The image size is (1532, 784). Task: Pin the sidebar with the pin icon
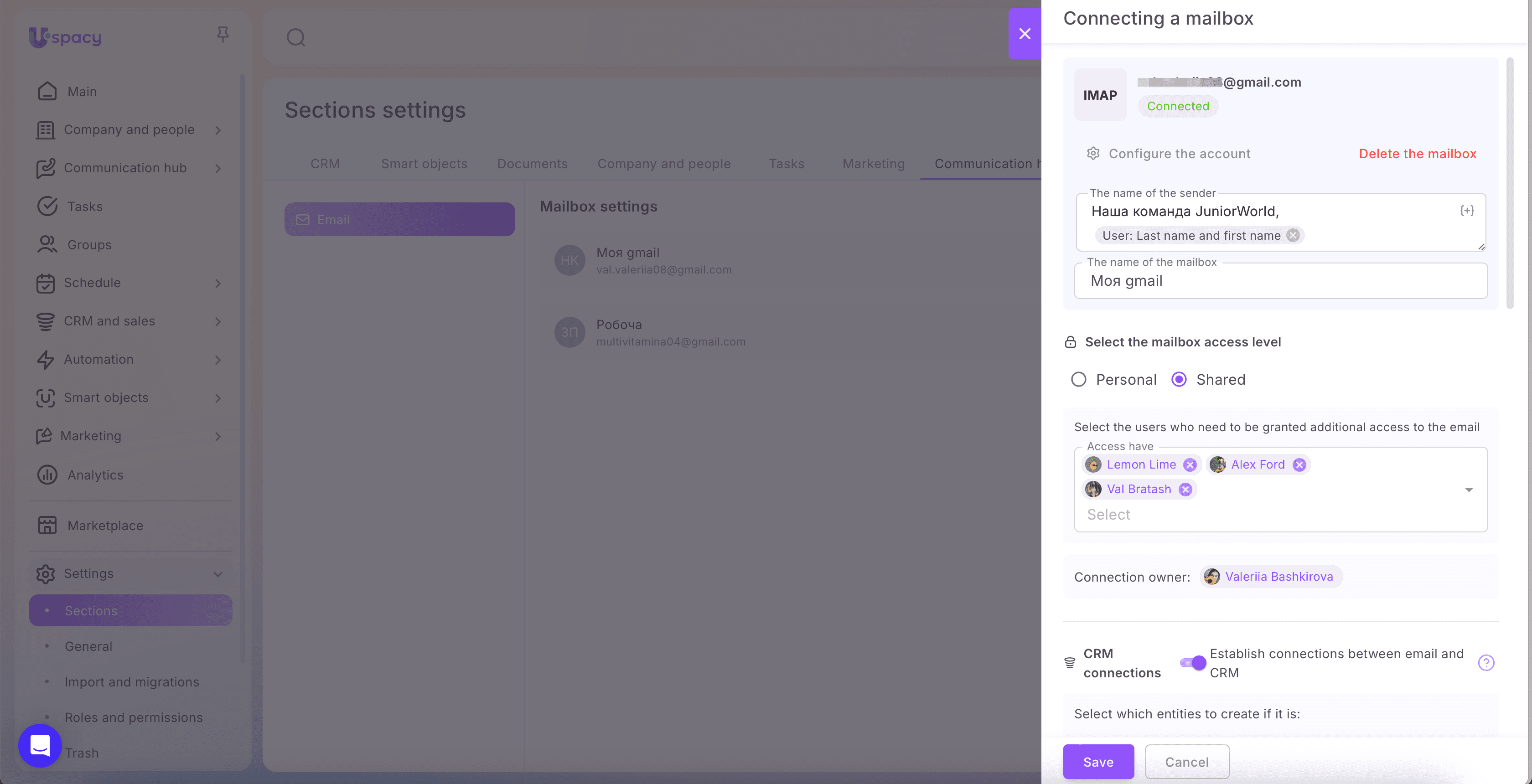click(x=223, y=35)
